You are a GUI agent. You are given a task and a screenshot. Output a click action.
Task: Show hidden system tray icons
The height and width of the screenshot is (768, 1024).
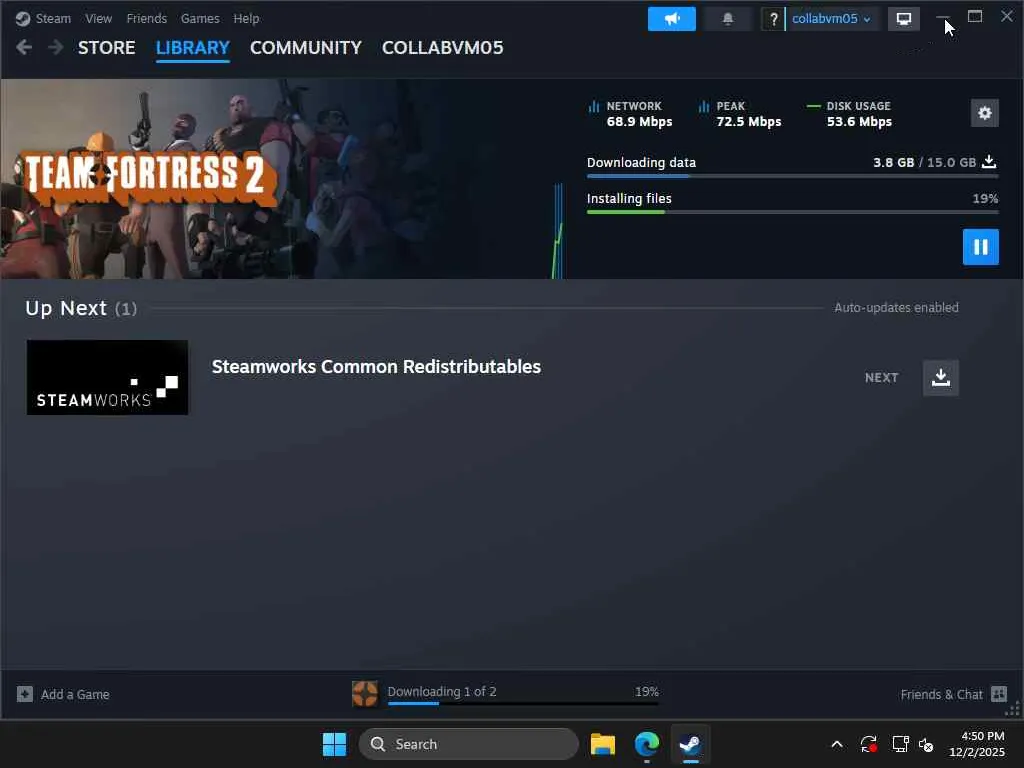pos(837,744)
